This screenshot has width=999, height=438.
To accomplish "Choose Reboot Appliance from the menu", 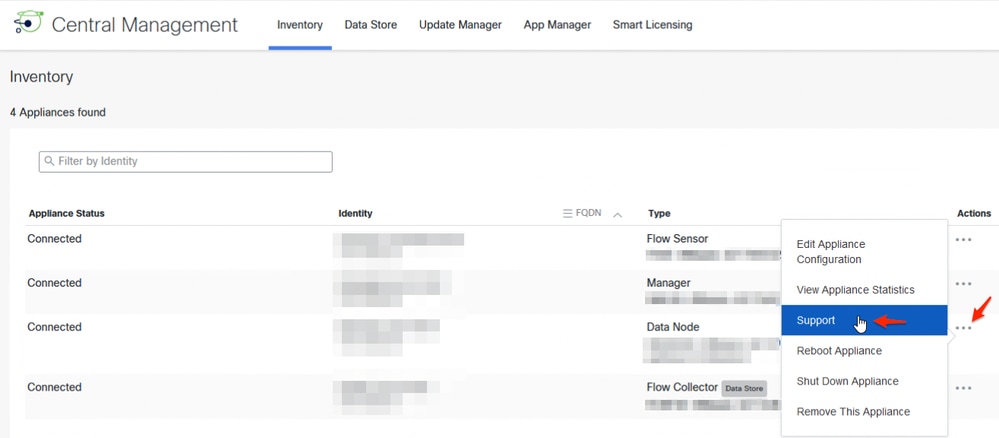I will pyautogui.click(x=864, y=351).
